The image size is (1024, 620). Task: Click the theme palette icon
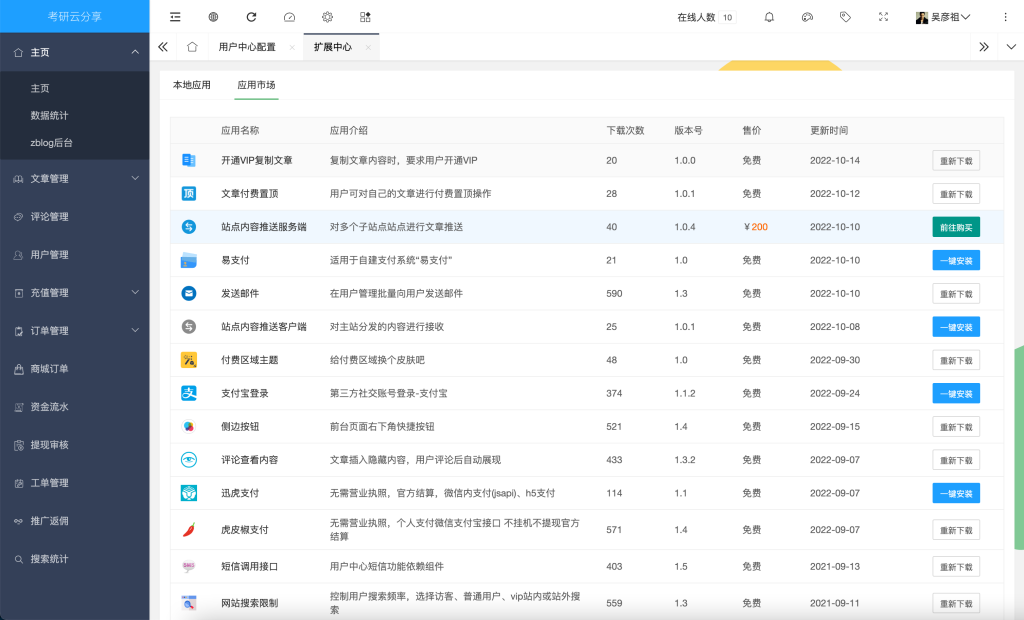(807, 17)
